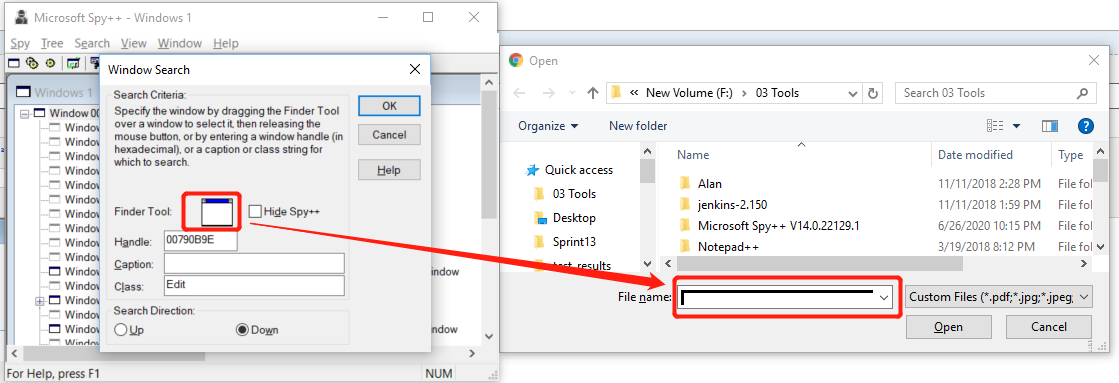Click the Processes toolbar icon in Spy++
Screen dimensions: 1119x383
coord(32,63)
